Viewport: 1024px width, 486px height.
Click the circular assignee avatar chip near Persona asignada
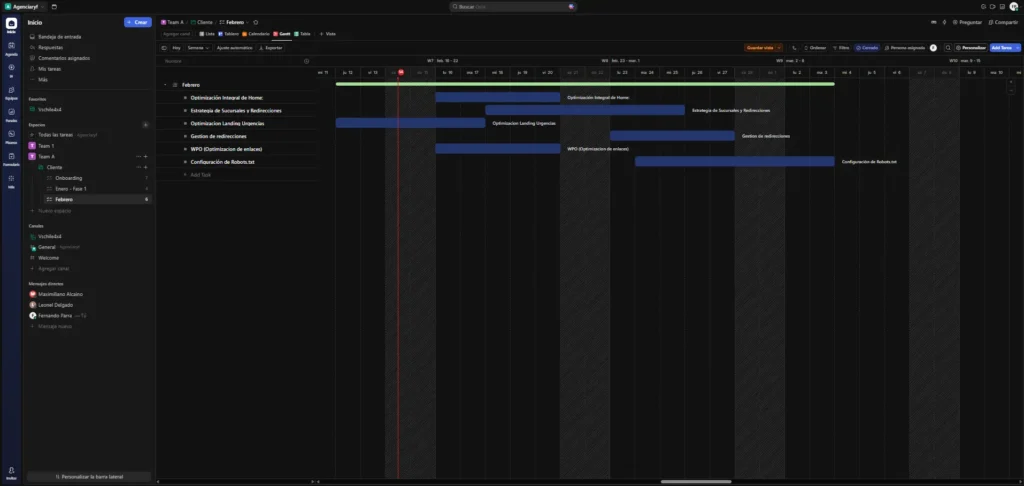(933, 48)
